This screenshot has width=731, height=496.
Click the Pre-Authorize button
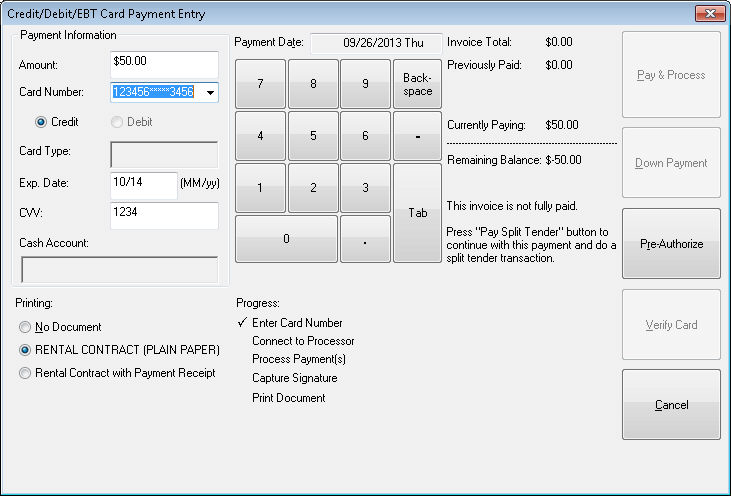671,244
